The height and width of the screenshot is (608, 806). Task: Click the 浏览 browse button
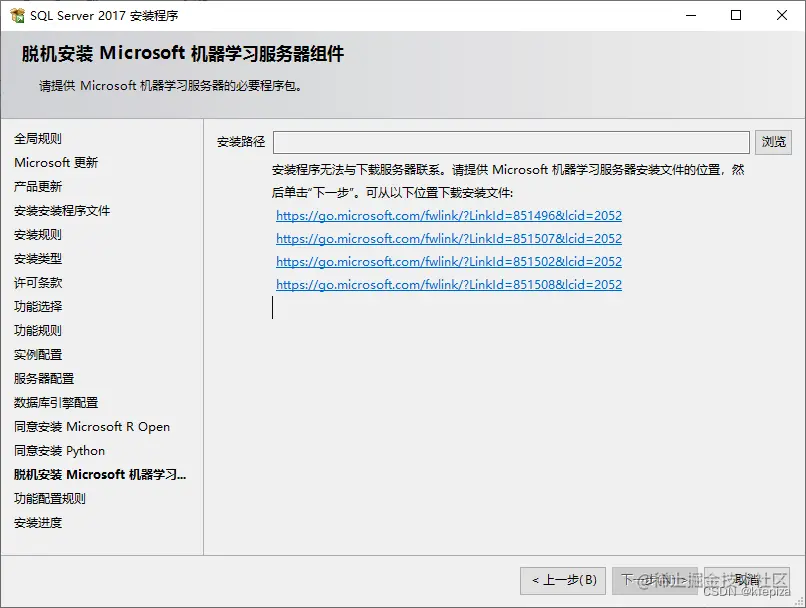[x=773, y=142]
